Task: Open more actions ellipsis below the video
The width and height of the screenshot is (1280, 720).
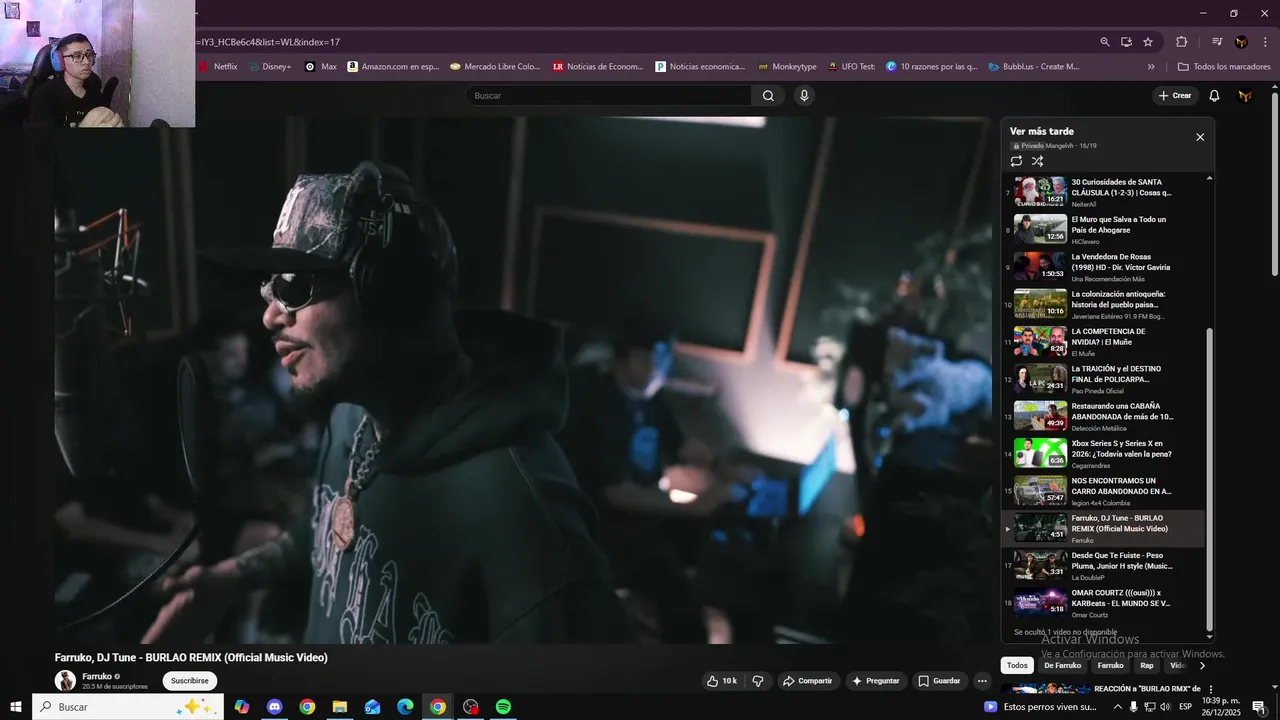Action: tap(982, 681)
